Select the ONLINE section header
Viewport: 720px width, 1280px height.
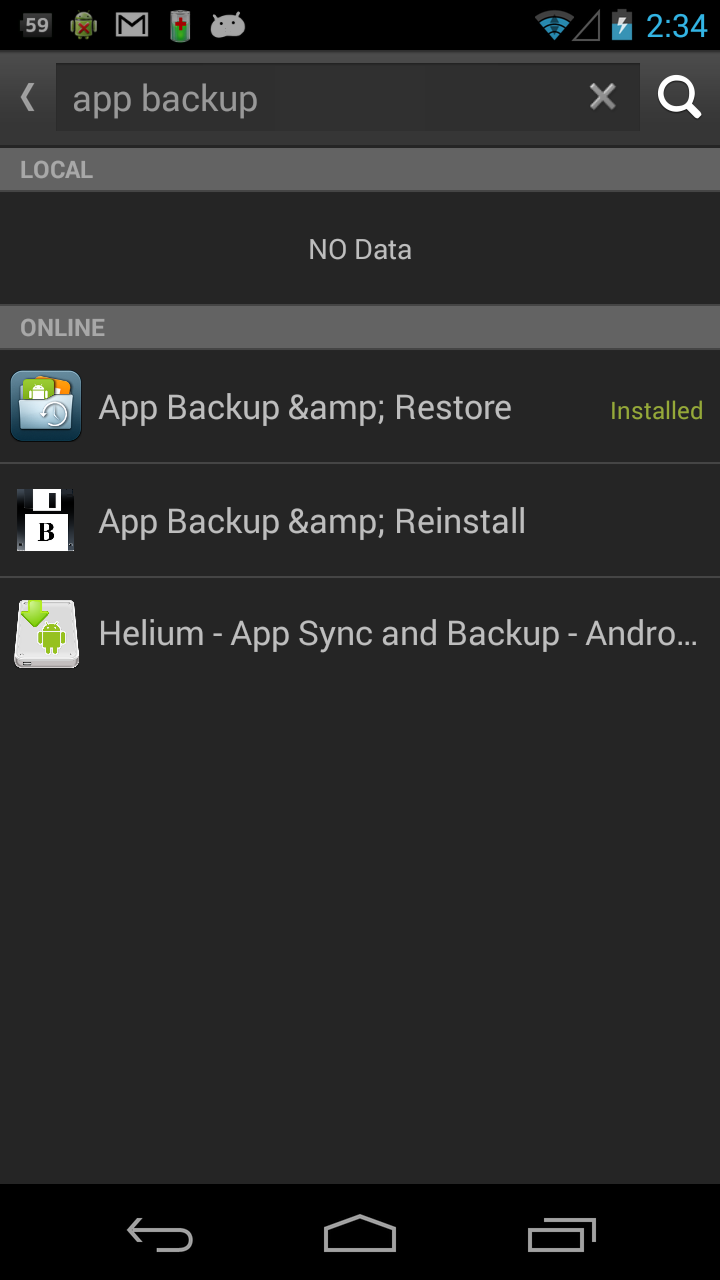pyautogui.click(x=62, y=327)
